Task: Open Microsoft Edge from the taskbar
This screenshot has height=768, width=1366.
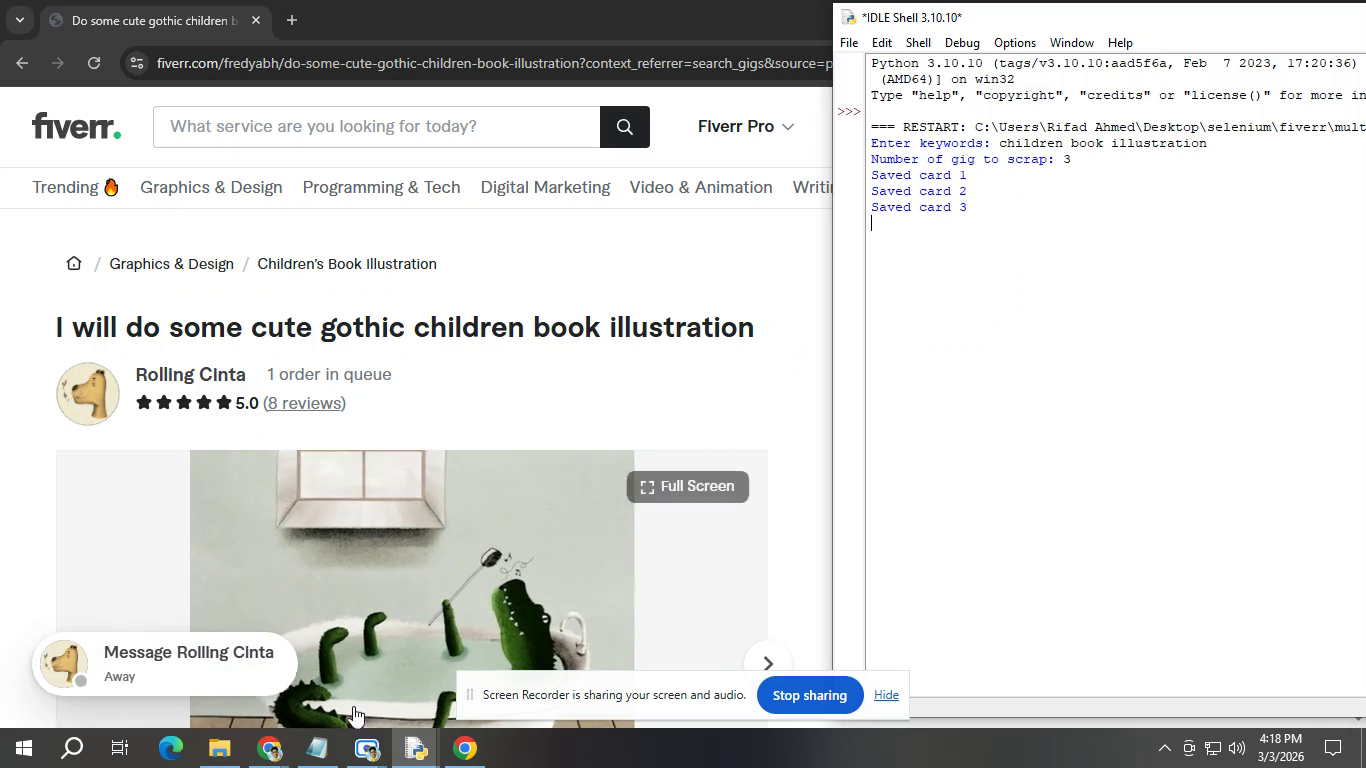Action: coord(171,748)
